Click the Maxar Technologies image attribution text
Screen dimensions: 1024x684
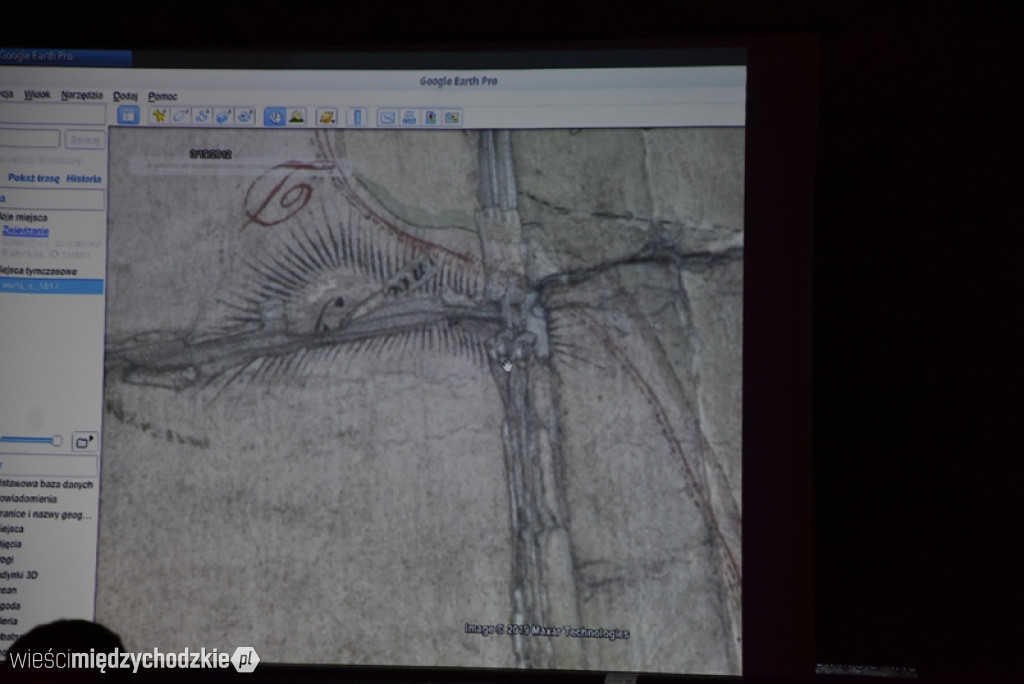[x=547, y=631]
